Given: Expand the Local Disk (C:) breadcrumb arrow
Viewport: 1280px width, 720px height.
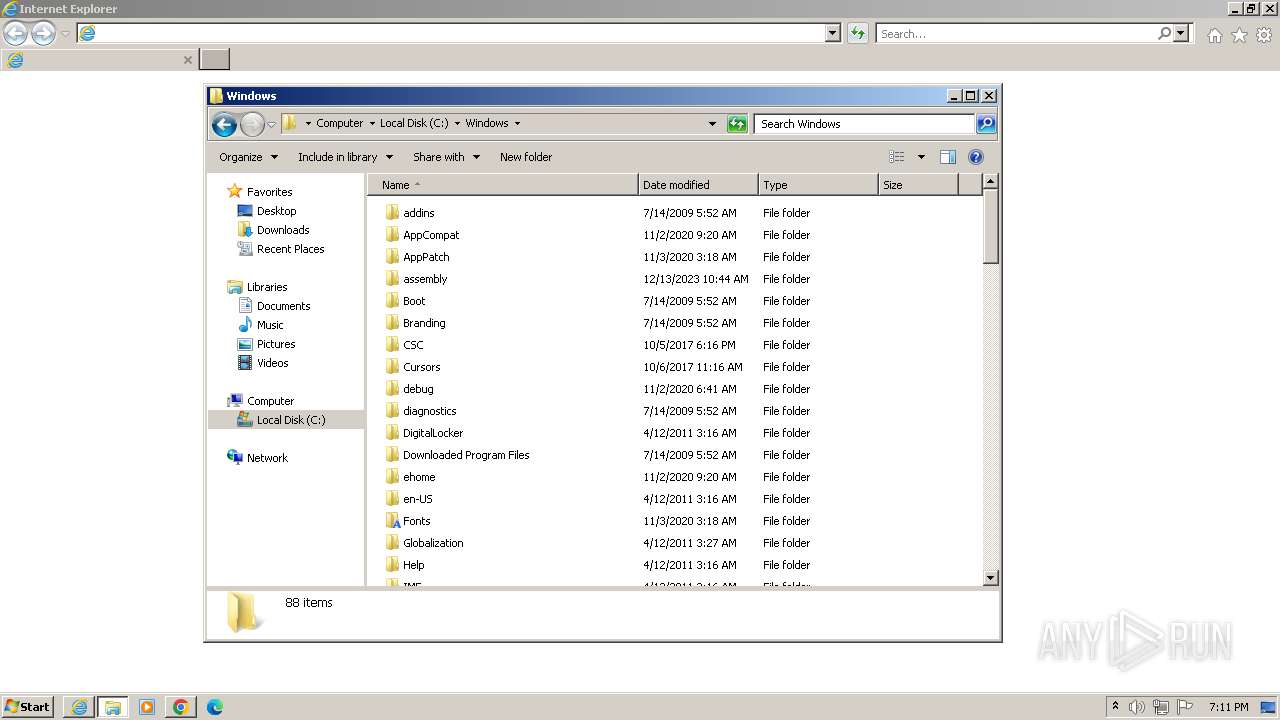Looking at the screenshot, I should pyautogui.click(x=457, y=124).
